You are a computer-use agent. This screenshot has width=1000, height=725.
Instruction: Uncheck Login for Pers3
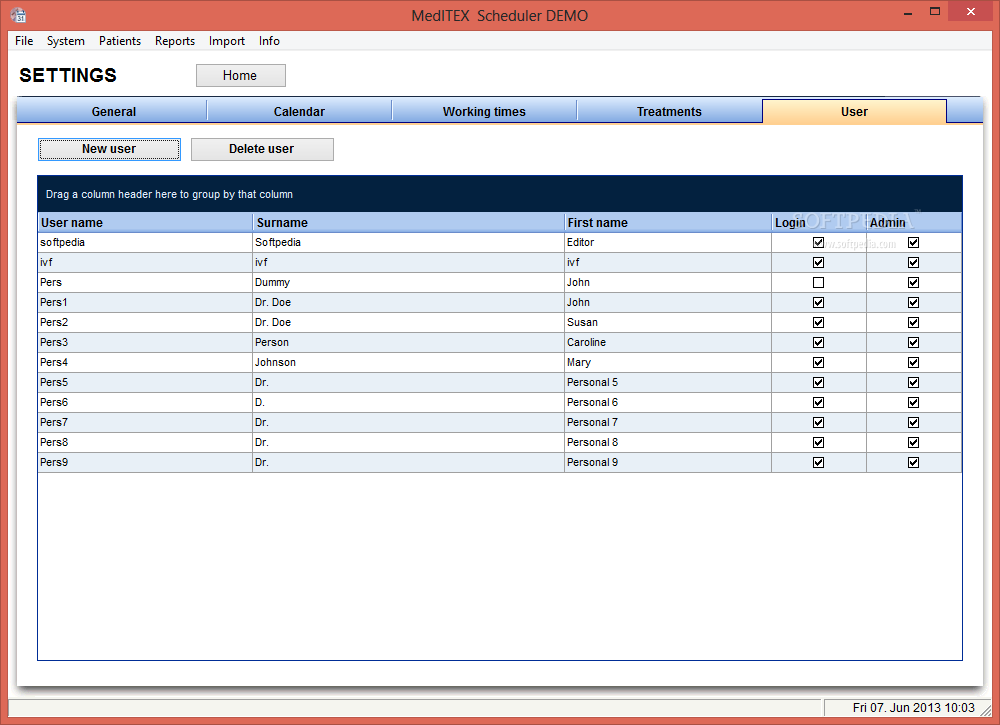click(x=818, y=342)
